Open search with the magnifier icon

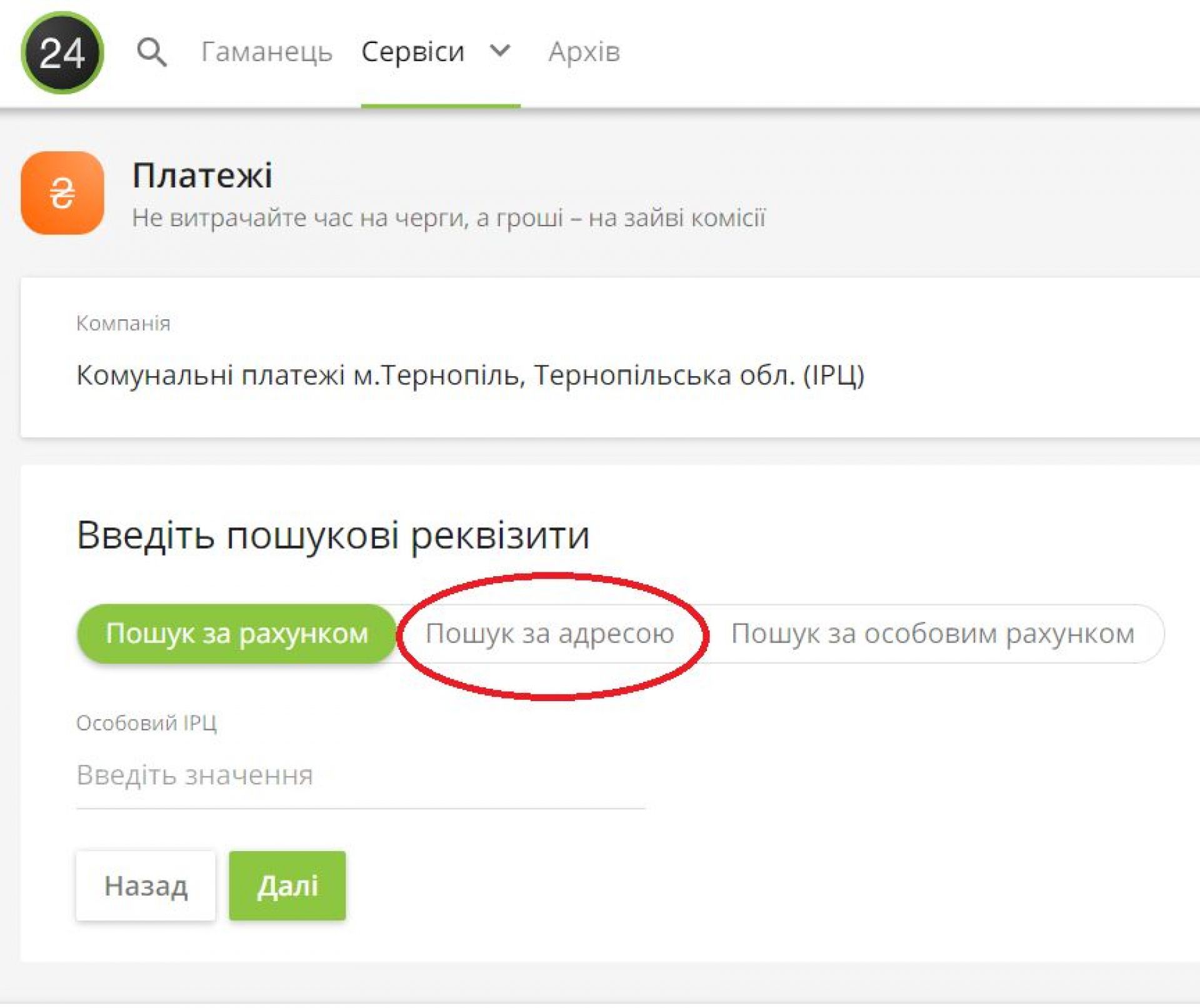151,52
